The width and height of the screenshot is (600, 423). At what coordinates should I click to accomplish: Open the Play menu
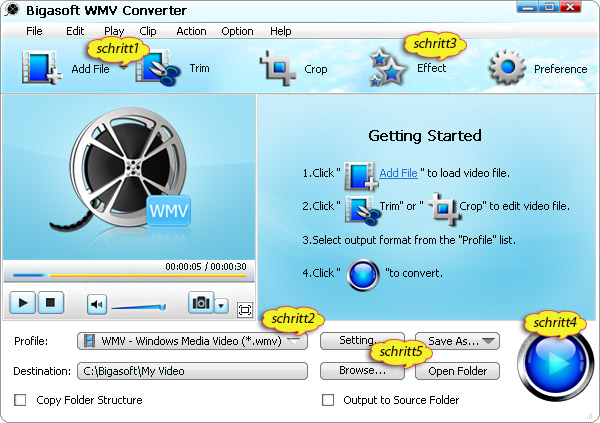pyautogui.click(x=114, y=31)
